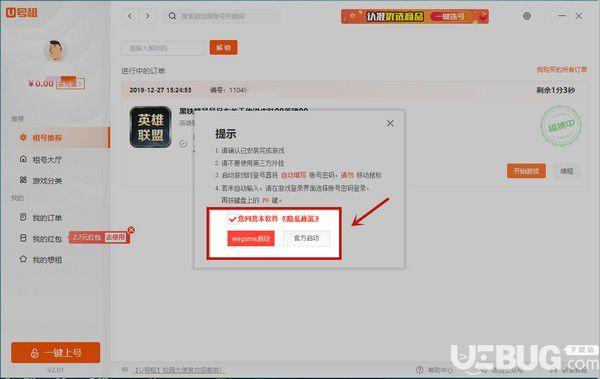Click the magnifier search icon
Screen dimensions: 600x379
click(172, 16)
